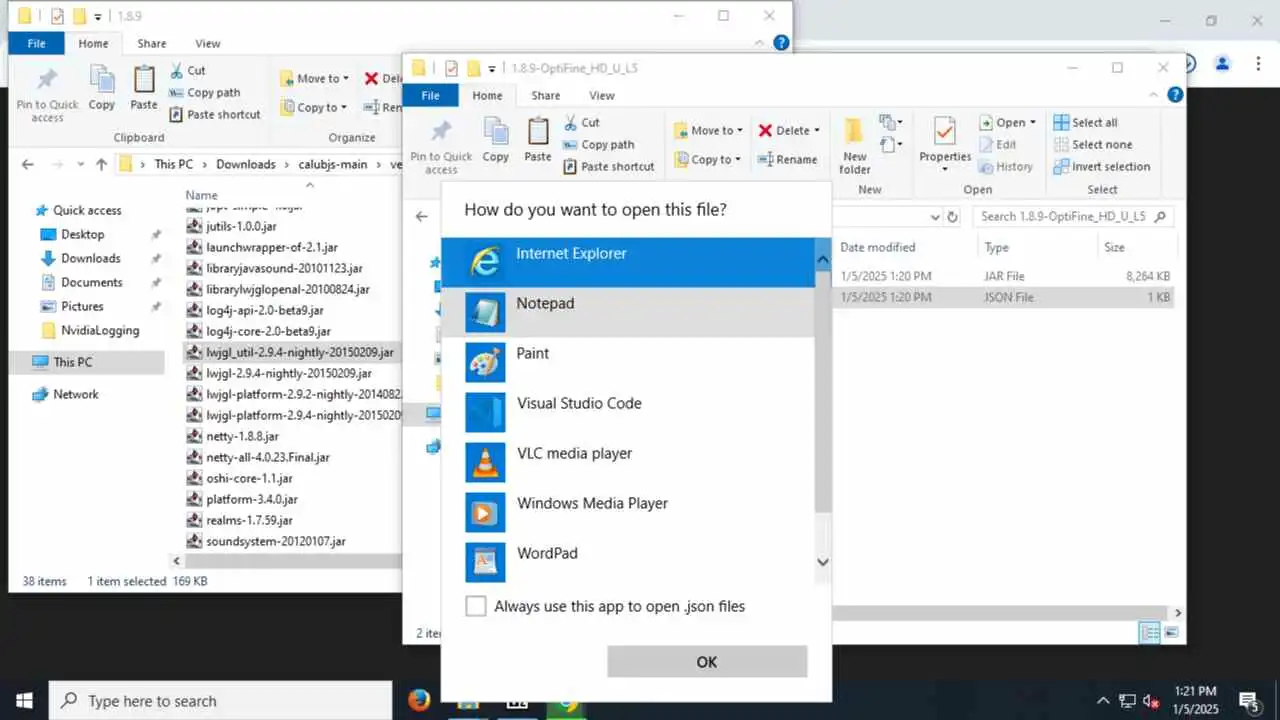This screenshot has height=720, width=1280.
Task: Switch to details view in OptiFine window
Action: coord(1150,633)
